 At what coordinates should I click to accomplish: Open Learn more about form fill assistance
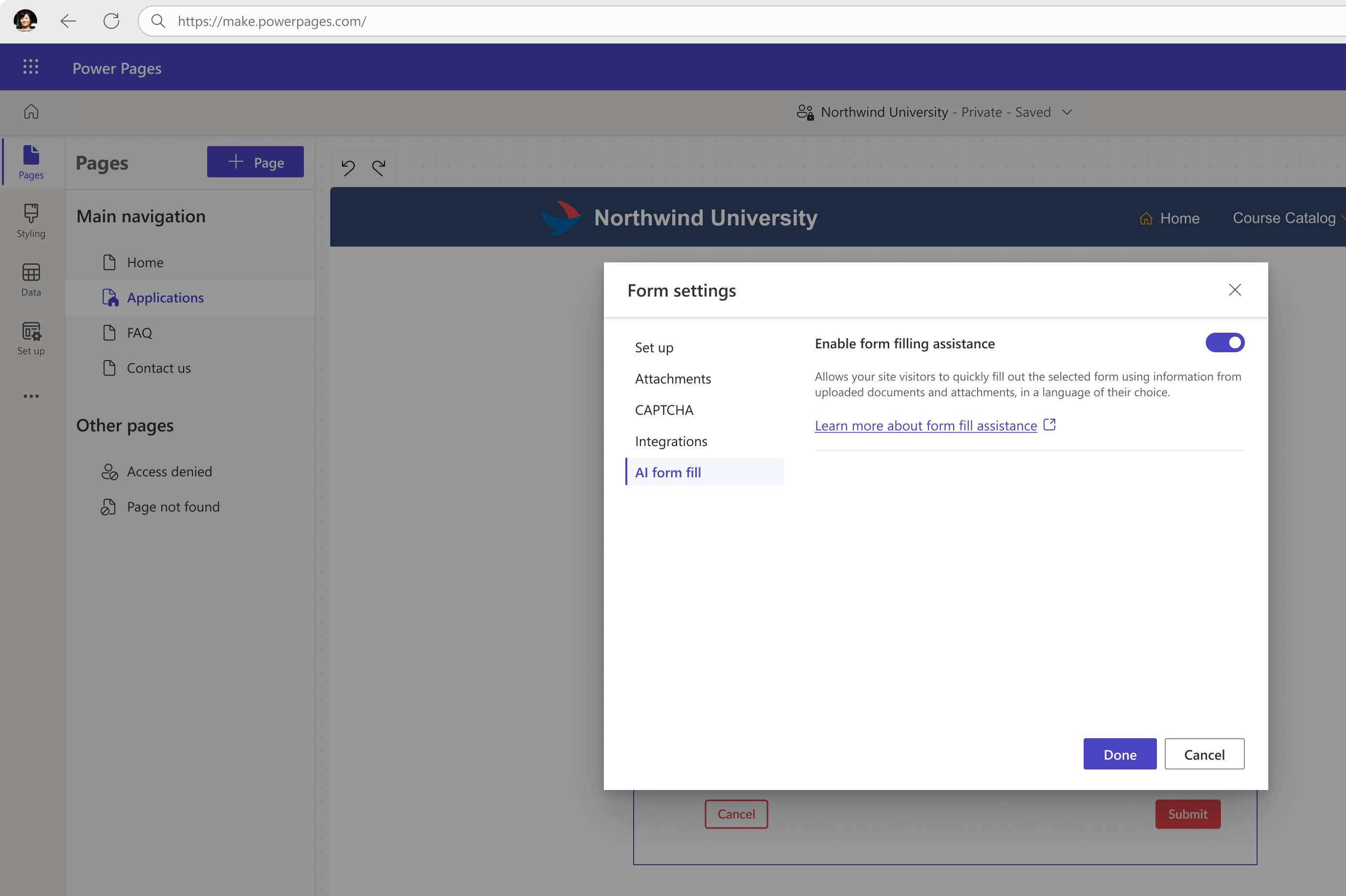click(x=935, y=425)
